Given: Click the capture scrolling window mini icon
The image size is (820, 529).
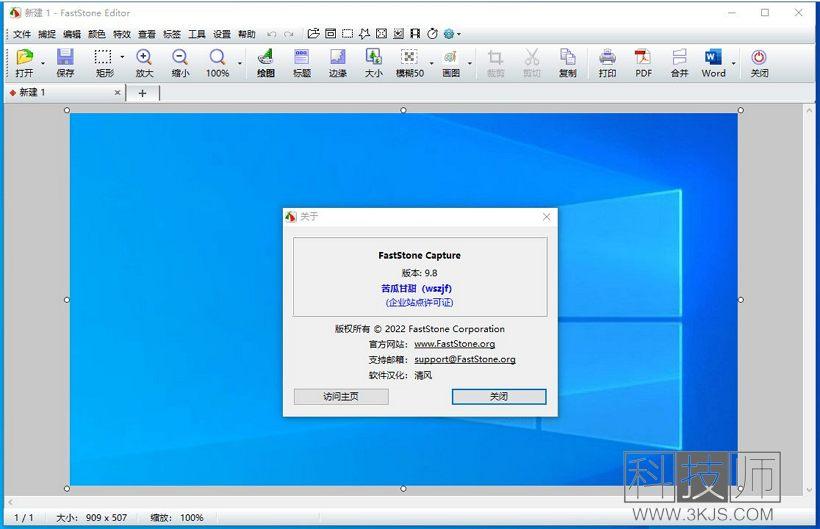Looking at the screenshot, I should (x=398, y=33).
